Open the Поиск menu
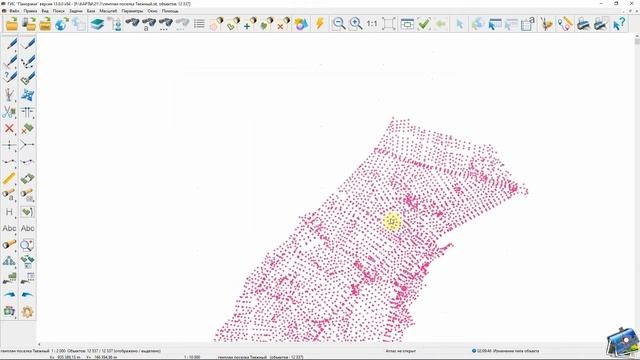The image size is (640, 360). click(x=59, y=11)
